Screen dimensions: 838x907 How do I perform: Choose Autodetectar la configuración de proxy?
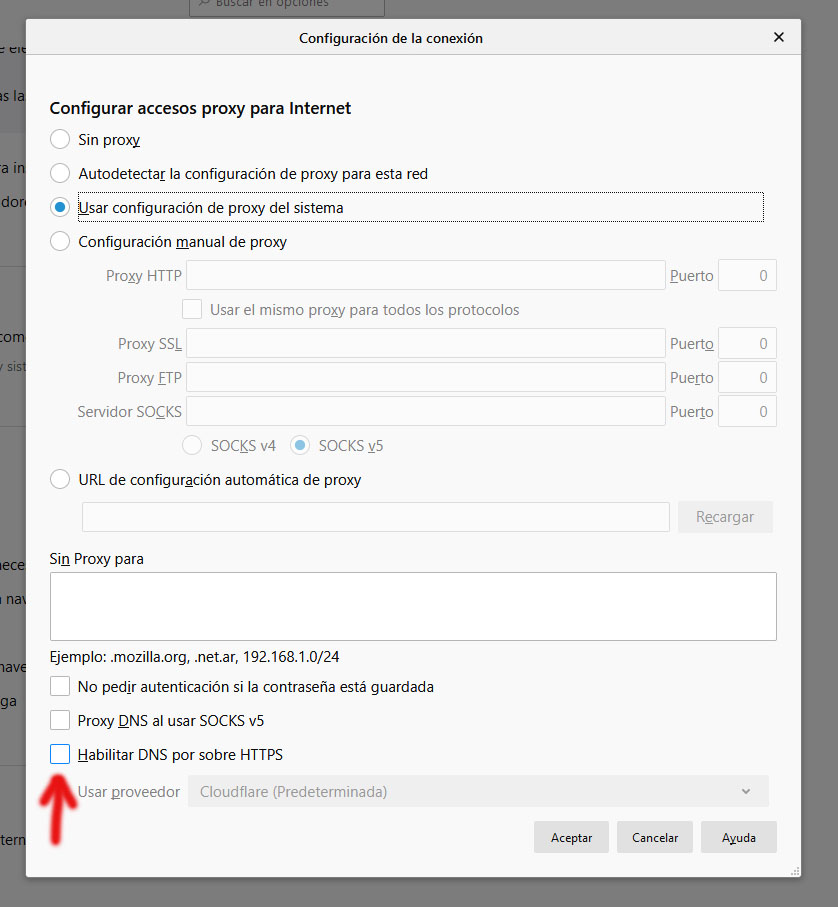click(60, 174)
